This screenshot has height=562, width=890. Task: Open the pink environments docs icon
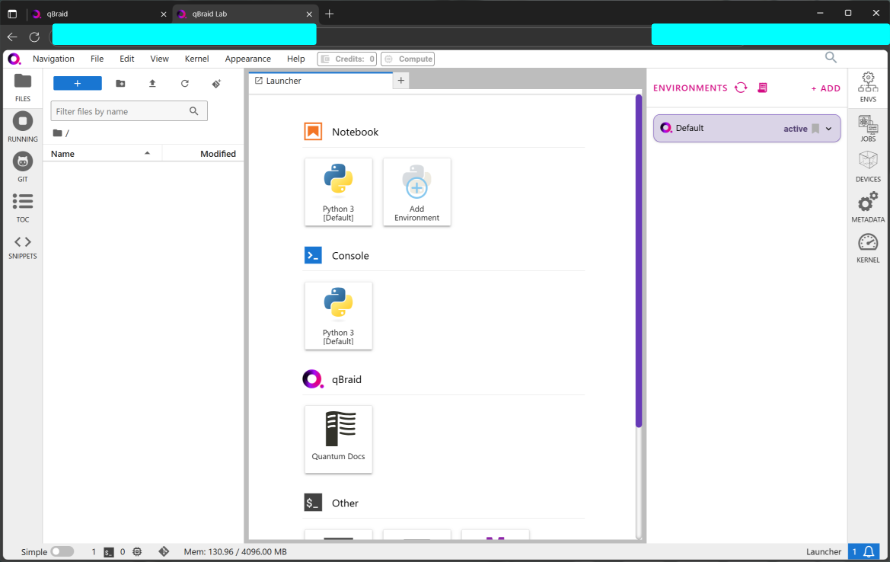pos(762,87)
